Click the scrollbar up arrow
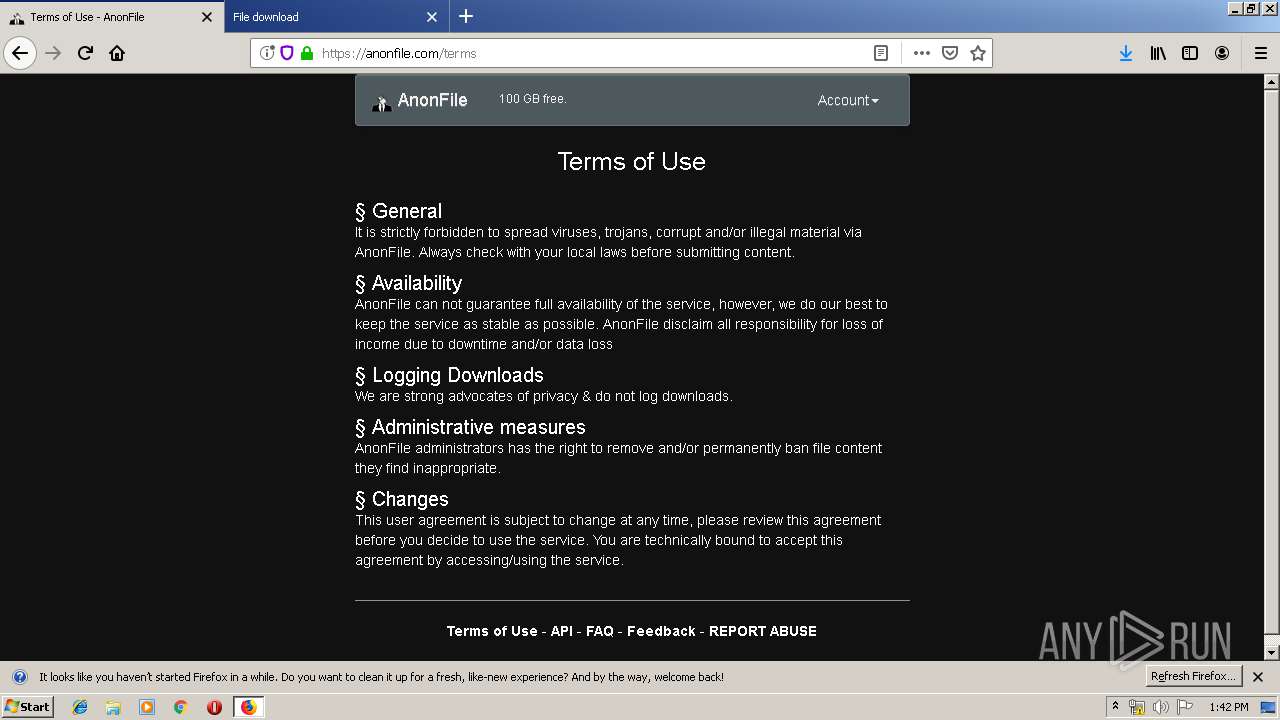 click(1272, 83)
